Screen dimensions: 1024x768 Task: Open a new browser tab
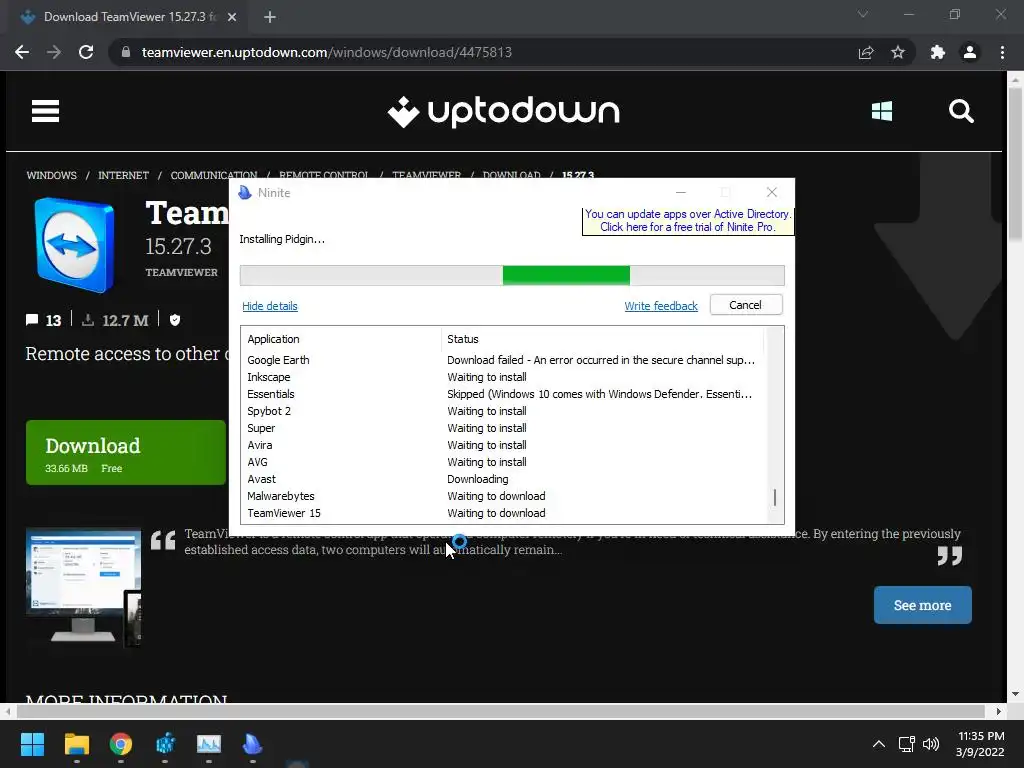click(270, 17)
